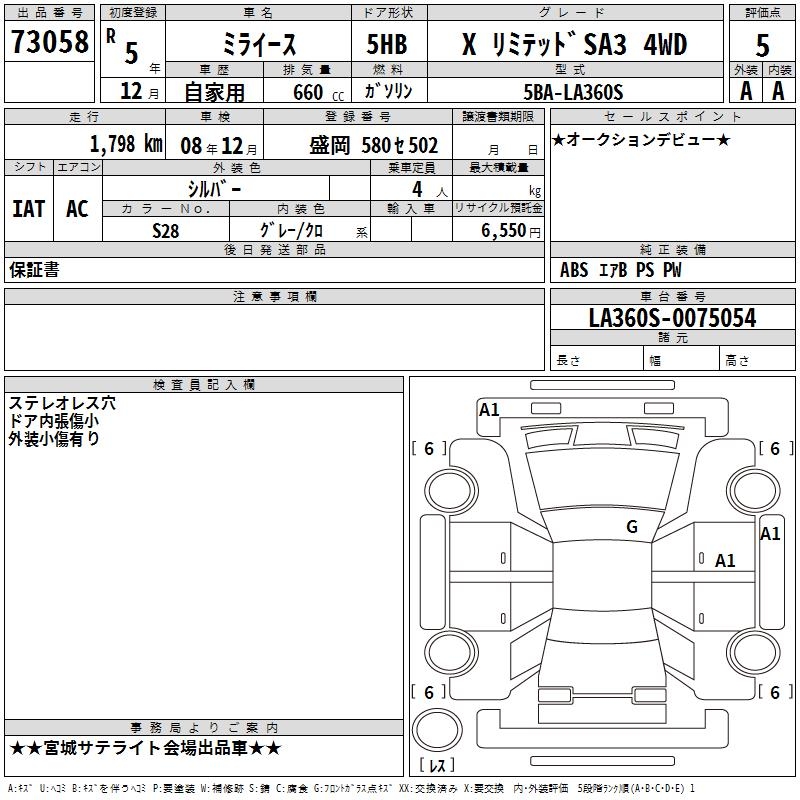
Task: Select the 登録番号 header
Action: (358, 116)
